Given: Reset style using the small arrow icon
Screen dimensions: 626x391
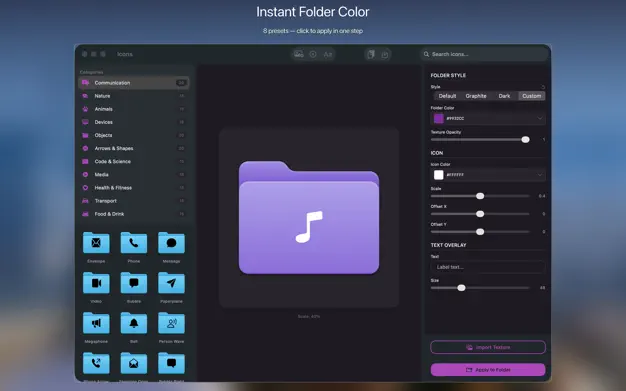Looking at the screenshot, I should pyautogui.click(x=543, y=87).
